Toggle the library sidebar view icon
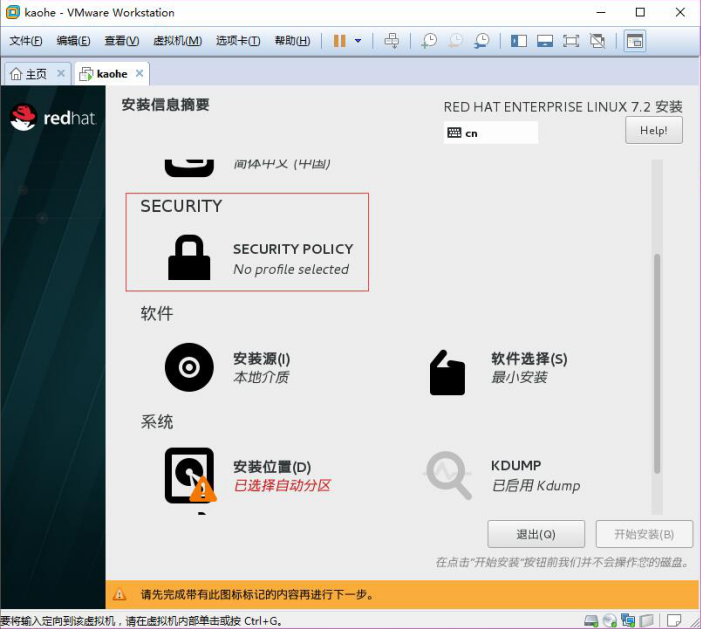 (x=519, y=41)
